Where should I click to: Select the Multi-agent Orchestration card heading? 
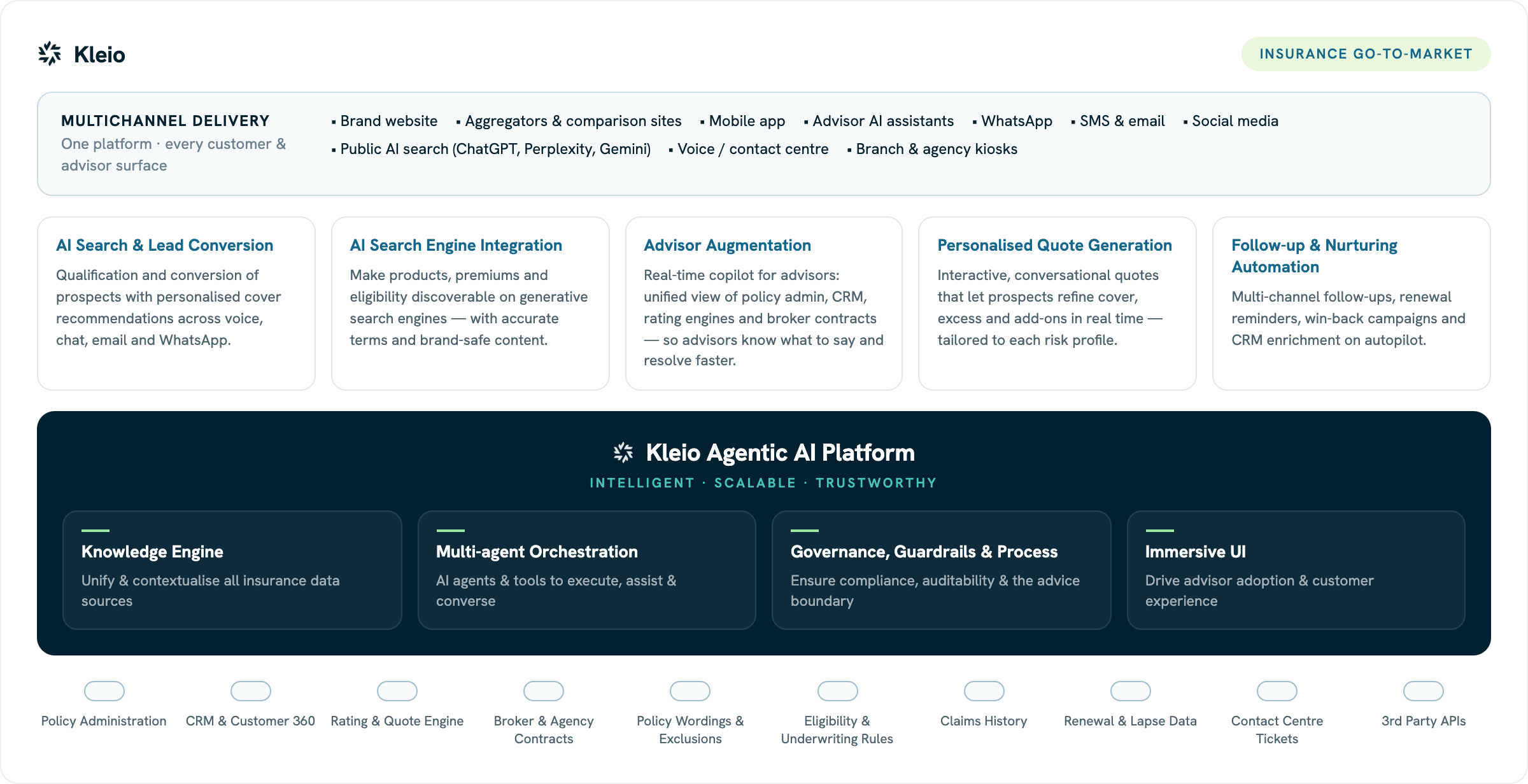click(537, 552)
